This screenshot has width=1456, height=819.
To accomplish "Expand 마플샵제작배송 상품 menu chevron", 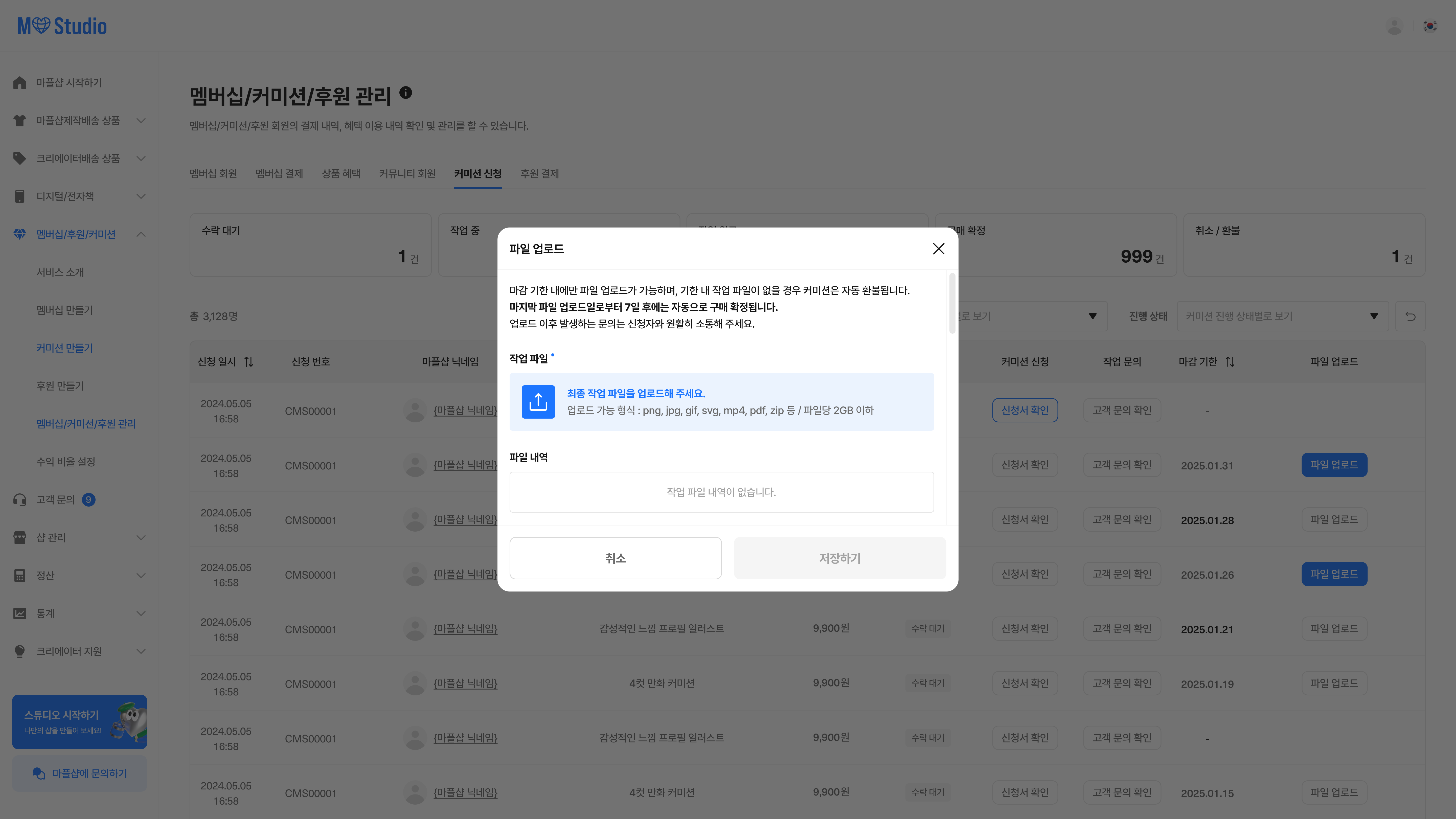I will click(x=141, y=120).
